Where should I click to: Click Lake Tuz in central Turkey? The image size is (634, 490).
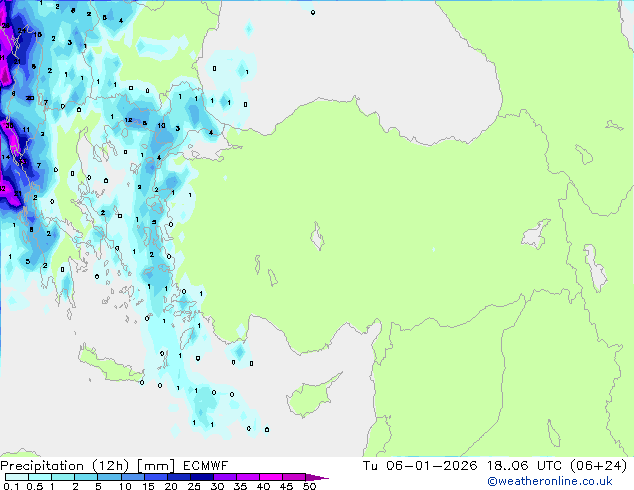click(x=317, y=236)
